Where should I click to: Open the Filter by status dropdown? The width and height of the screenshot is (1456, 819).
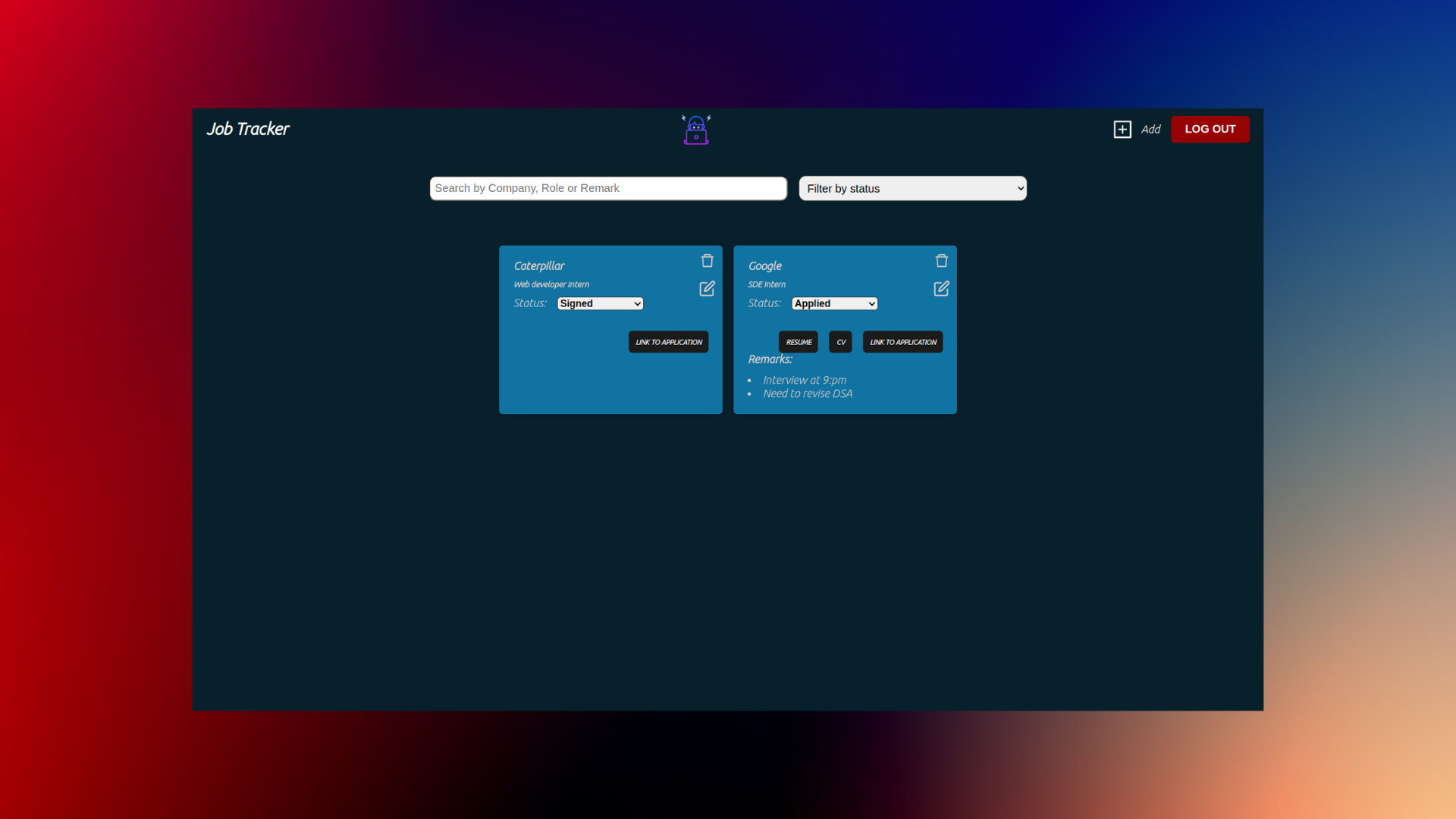point(912,189)
